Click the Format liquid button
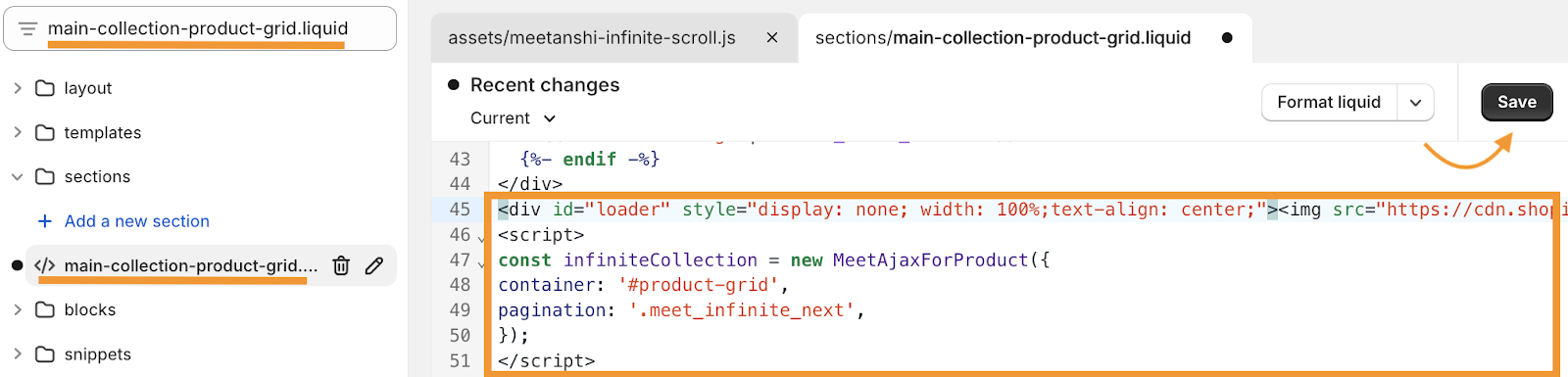 1329,102
